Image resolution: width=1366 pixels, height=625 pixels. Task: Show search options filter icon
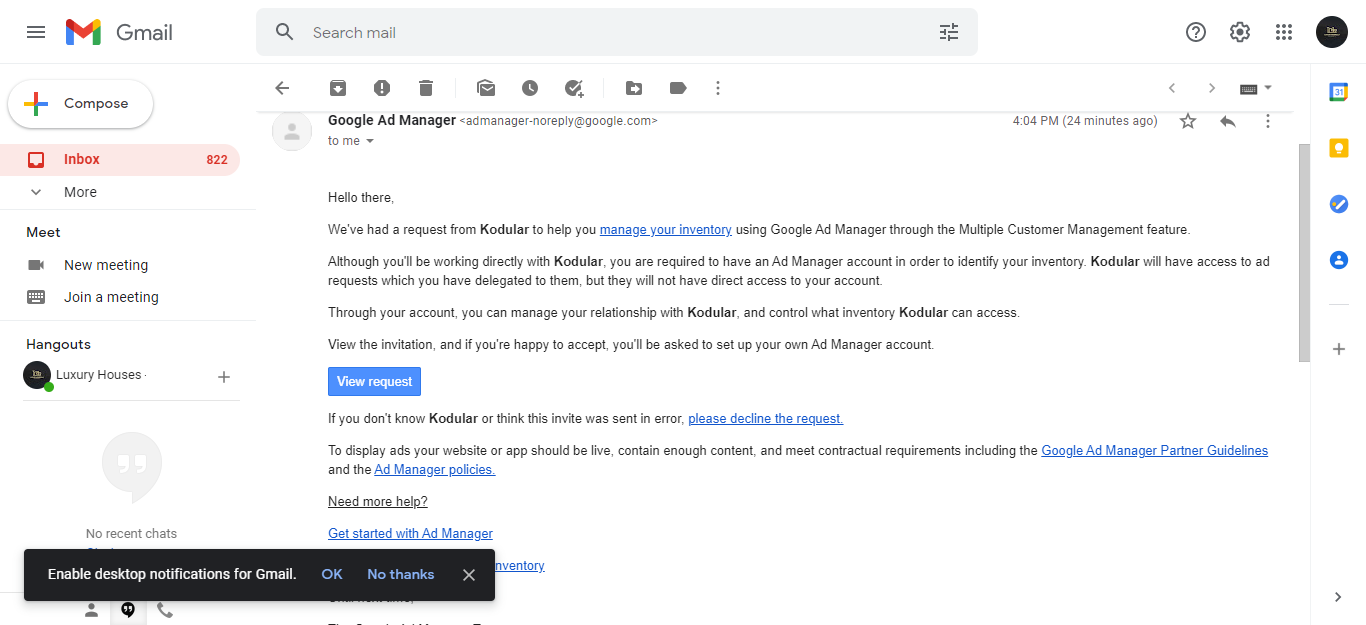pyautogui.click(x=949, y=32)
